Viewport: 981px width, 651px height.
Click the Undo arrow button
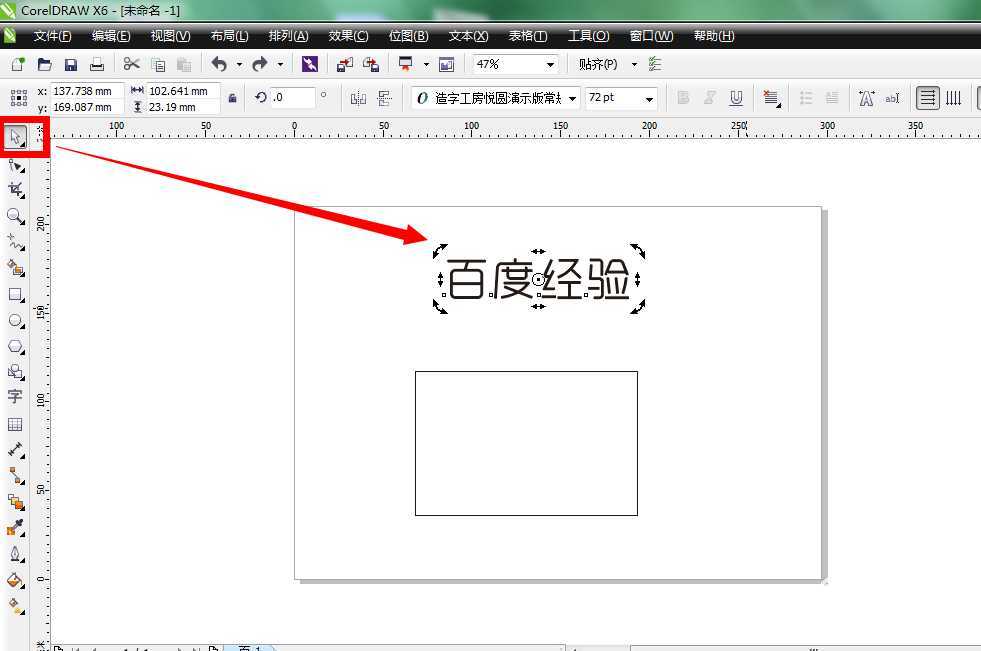(219, 64)
